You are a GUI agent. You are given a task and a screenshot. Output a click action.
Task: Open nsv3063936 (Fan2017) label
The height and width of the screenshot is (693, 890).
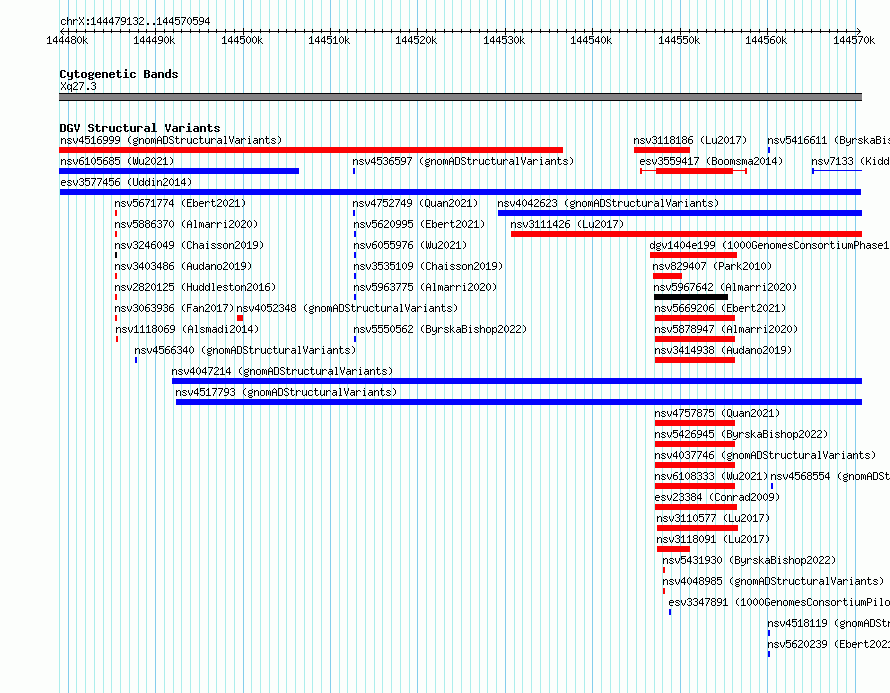[174, 308]
